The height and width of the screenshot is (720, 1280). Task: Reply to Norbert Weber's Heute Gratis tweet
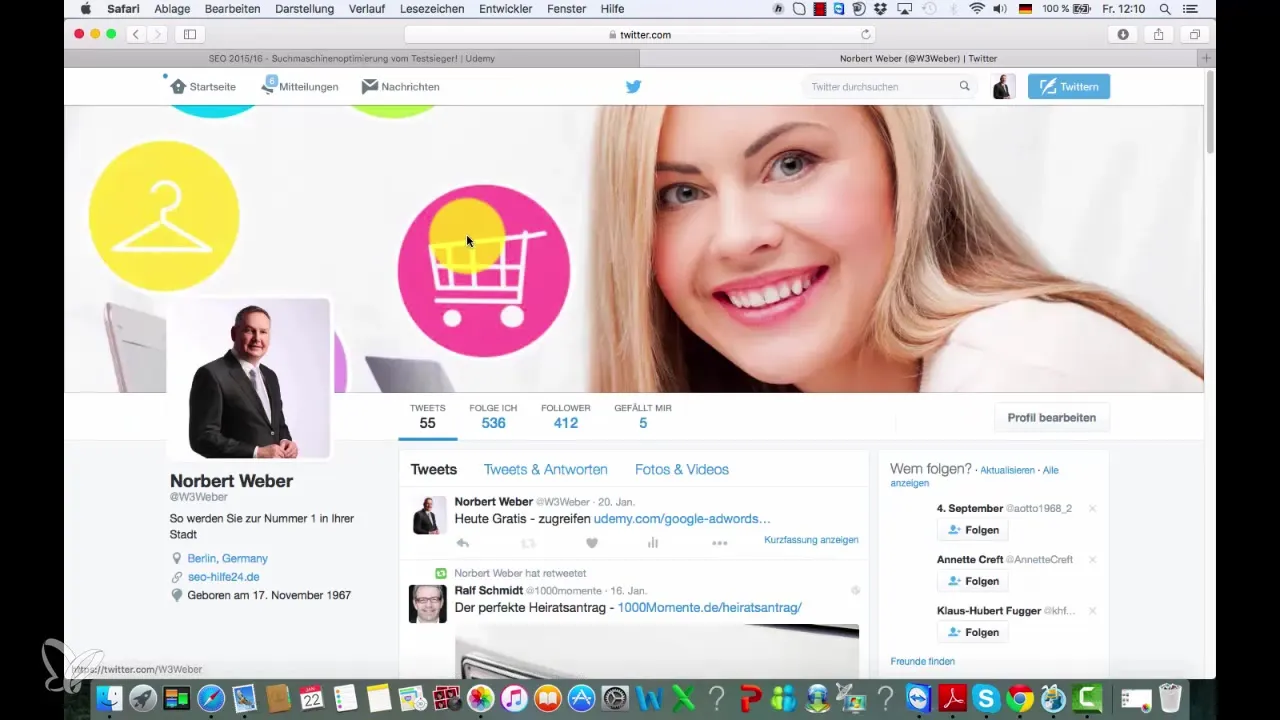coord(462,543)
